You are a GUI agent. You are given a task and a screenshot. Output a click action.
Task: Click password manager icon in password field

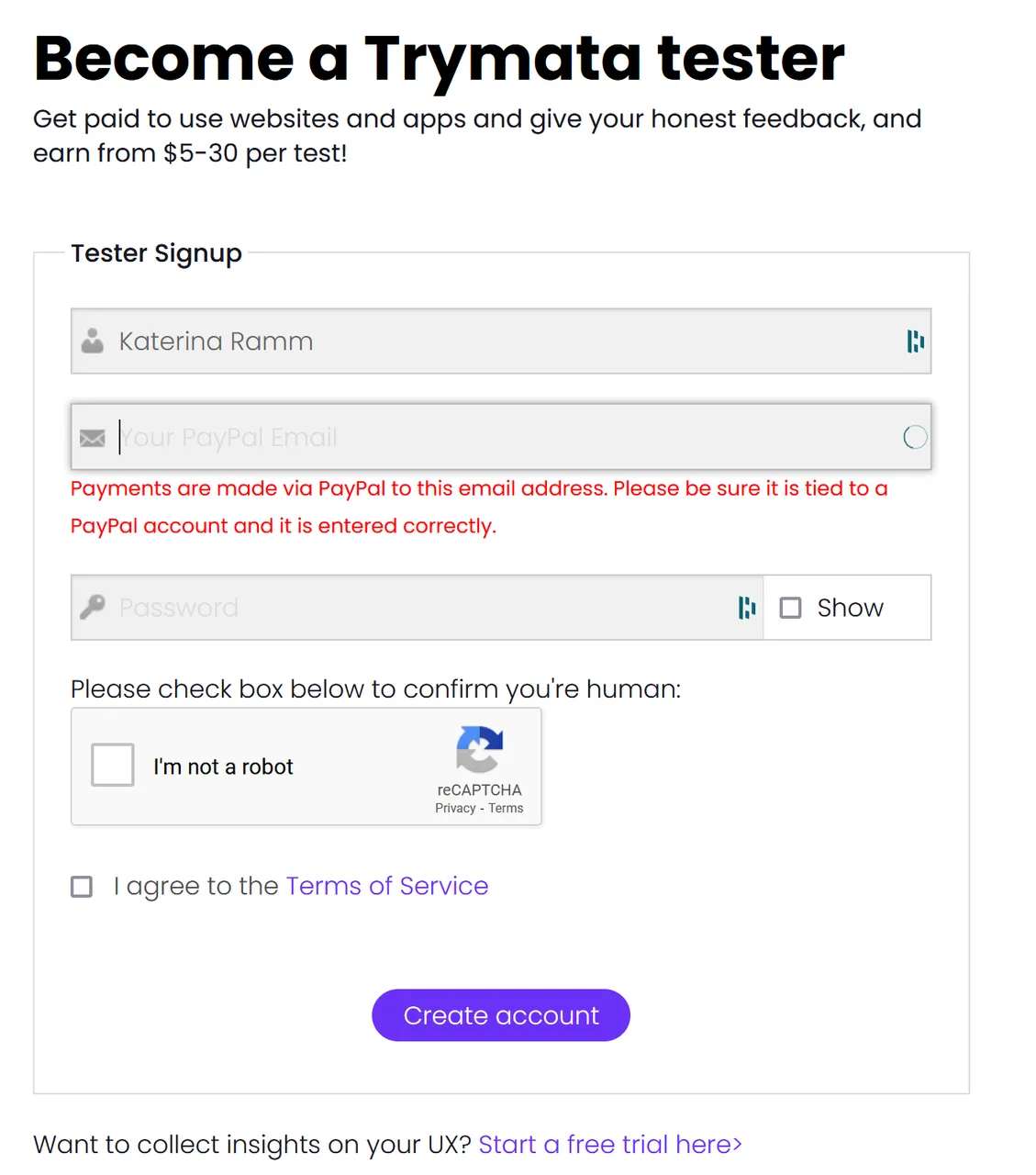(747, 607)
